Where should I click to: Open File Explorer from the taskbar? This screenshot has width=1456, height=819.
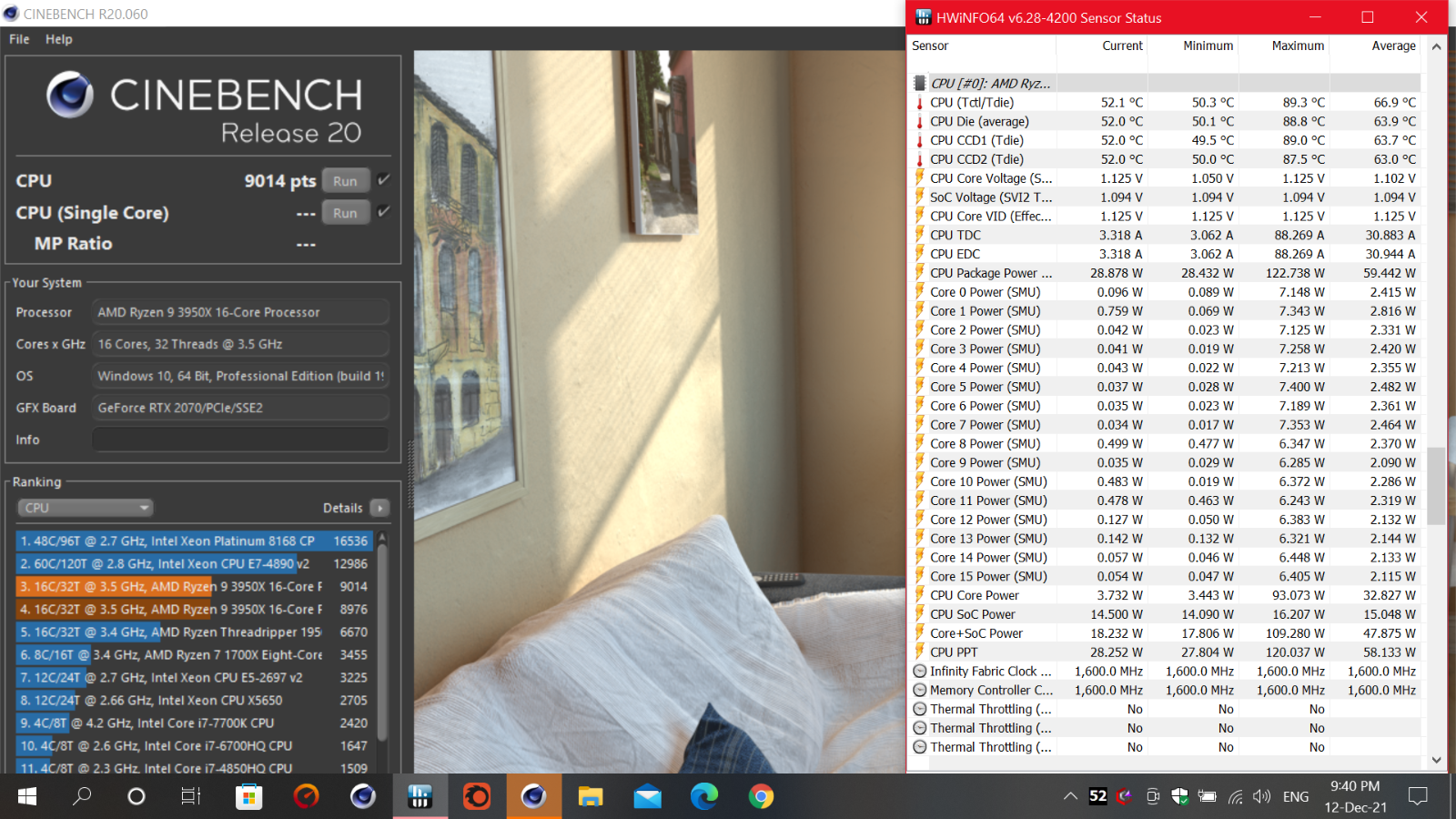pyautogui.click(x=591, y=796)
